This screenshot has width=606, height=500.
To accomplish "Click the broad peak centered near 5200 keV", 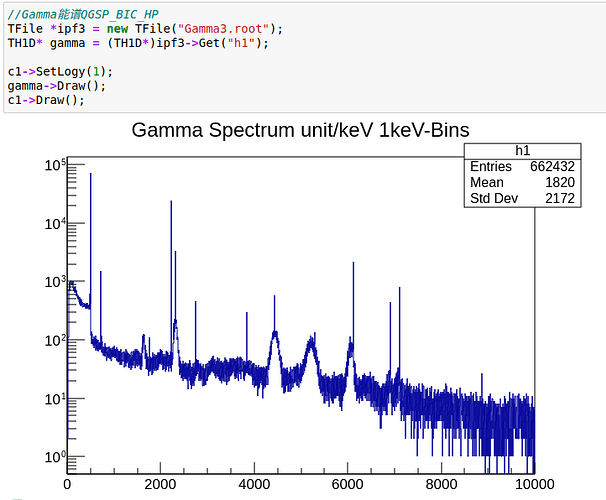I will [310, 345].
